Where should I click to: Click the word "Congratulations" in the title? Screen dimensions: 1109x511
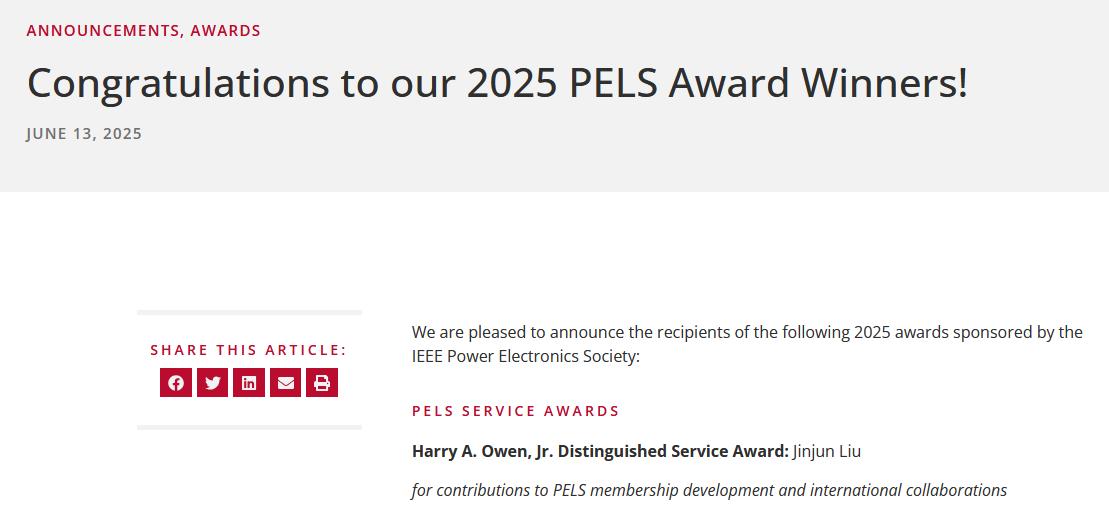177,83
